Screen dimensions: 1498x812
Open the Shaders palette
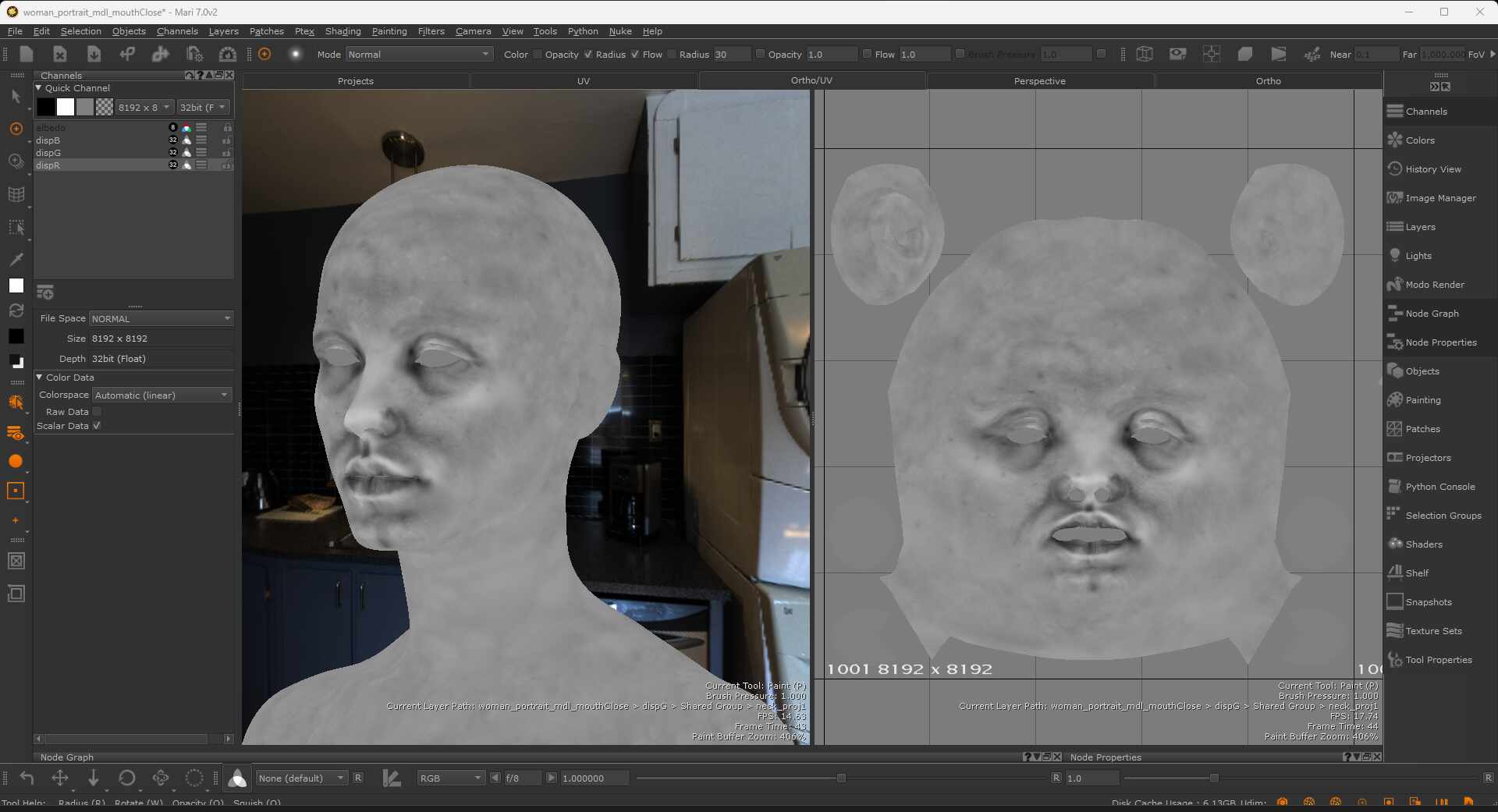pos(1423,544)
